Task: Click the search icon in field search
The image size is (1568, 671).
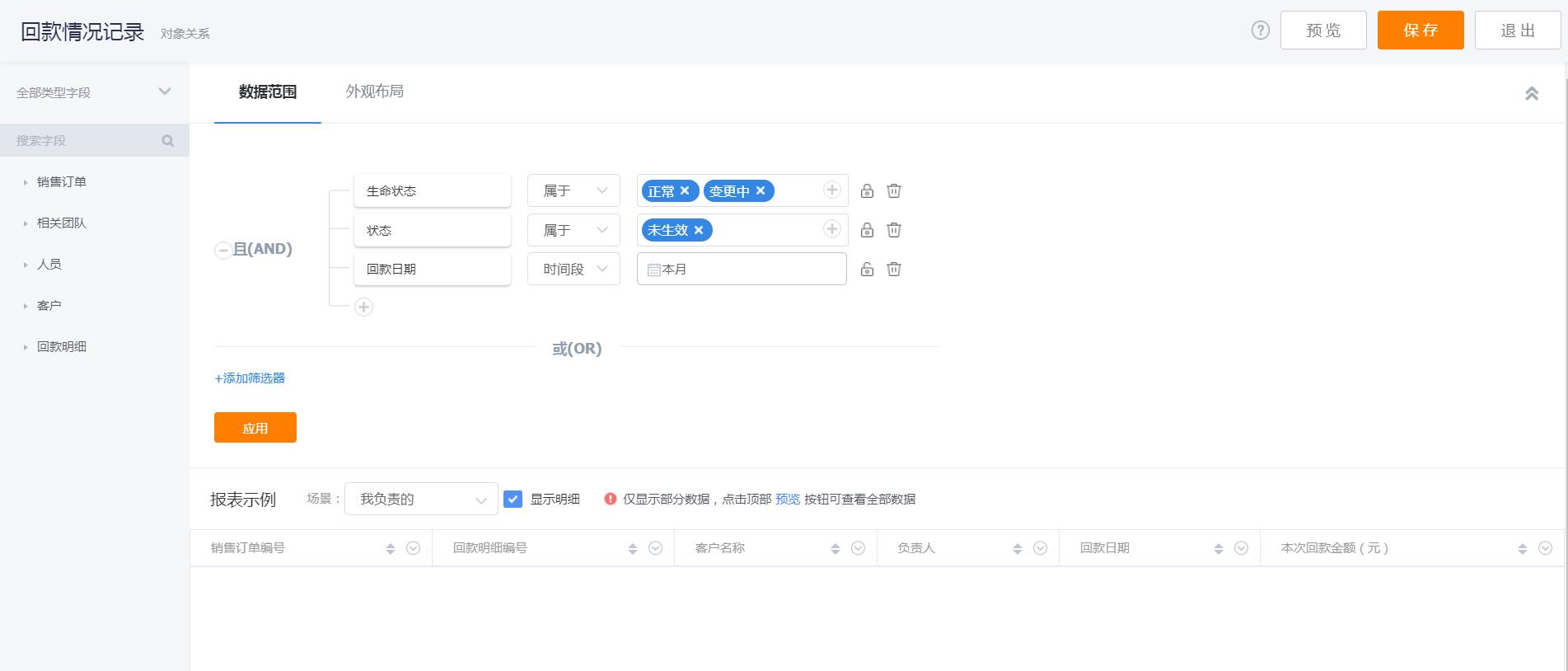Action: pyautogui.click(x=168, y=141)
